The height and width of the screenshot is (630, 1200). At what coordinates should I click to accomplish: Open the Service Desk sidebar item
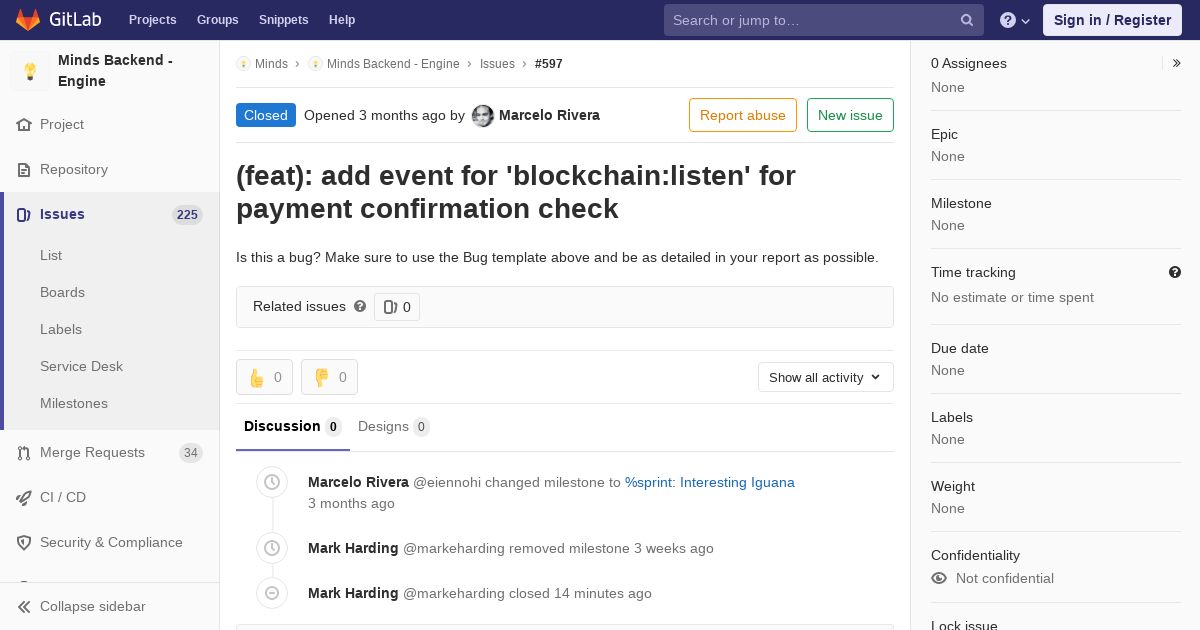tap(81, 366)
